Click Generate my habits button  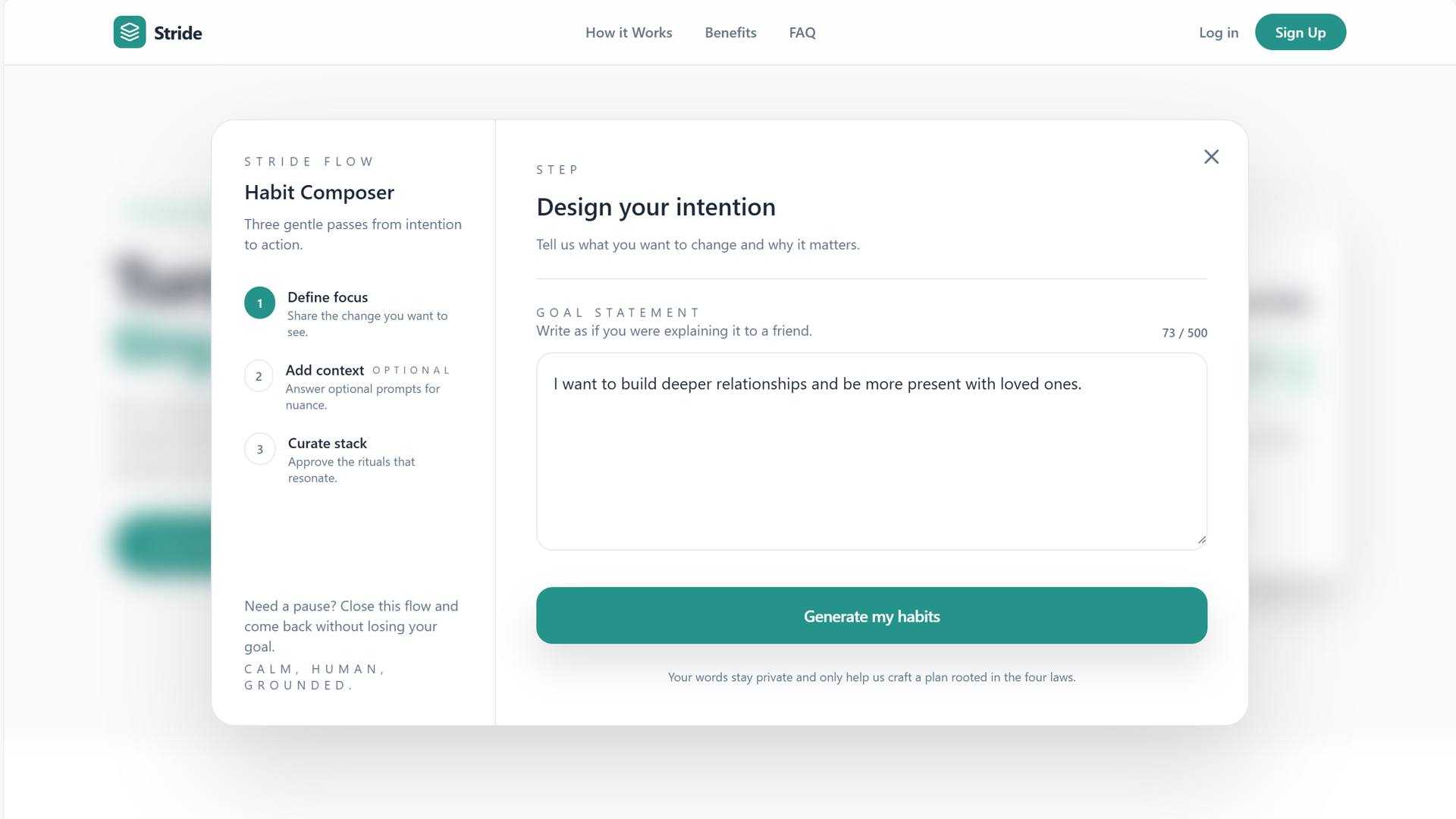871,616
